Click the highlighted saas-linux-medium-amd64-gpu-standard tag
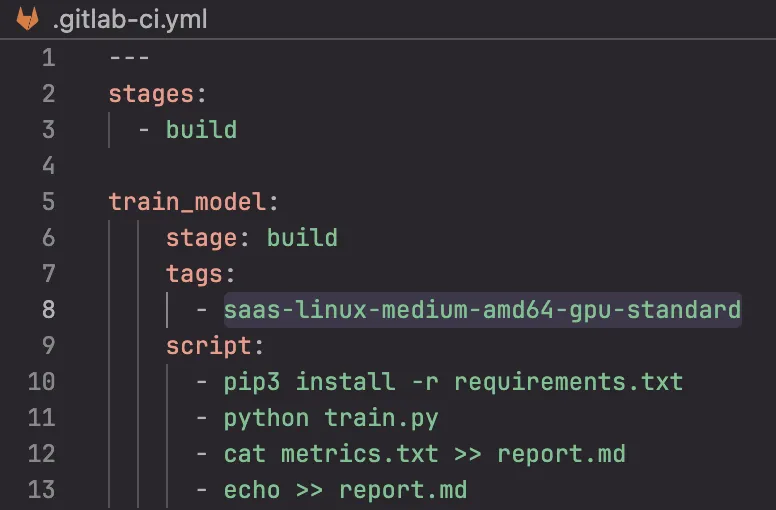 click(x=482, y=310)
